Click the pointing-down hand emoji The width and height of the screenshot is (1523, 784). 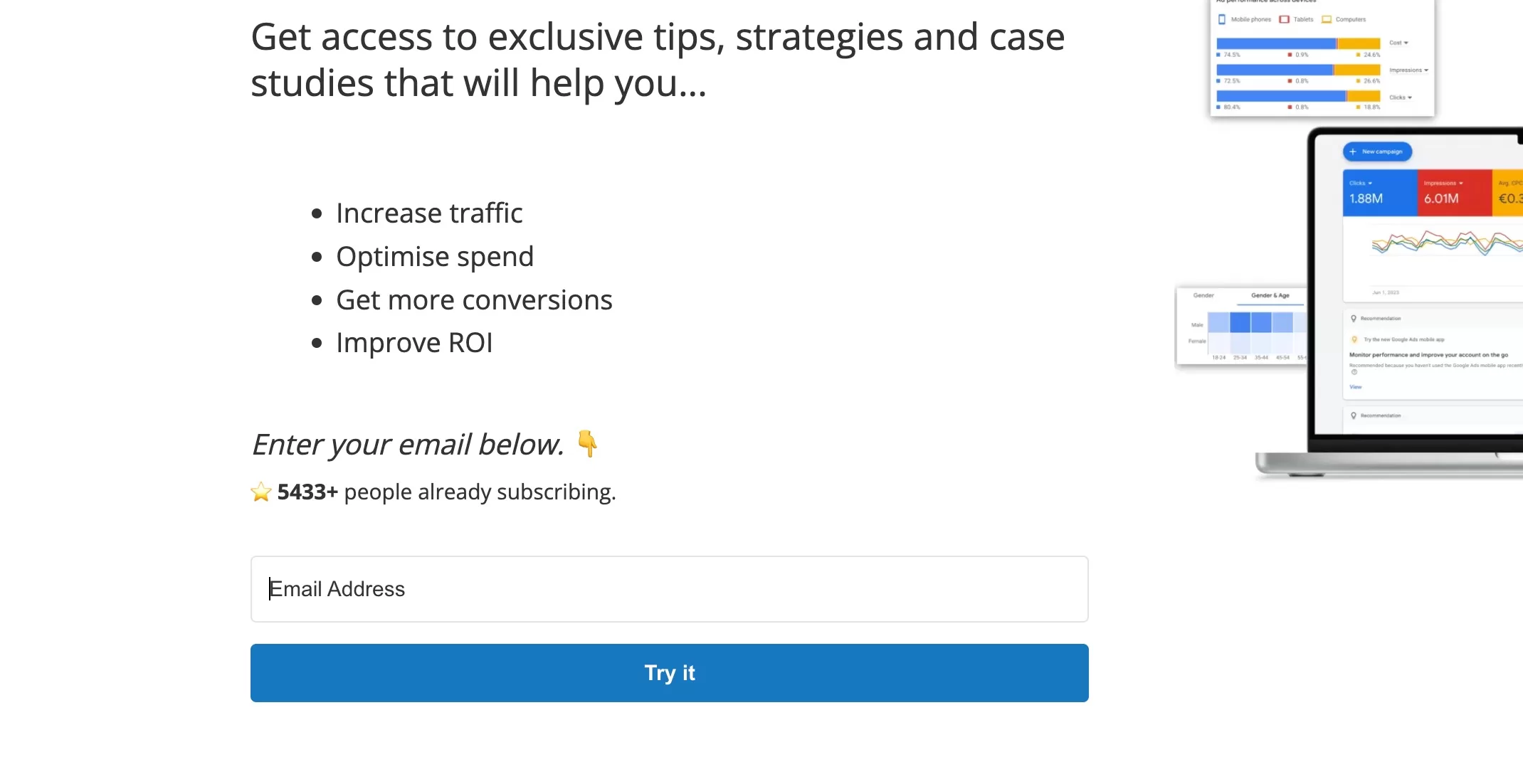[x=588, y=444]
